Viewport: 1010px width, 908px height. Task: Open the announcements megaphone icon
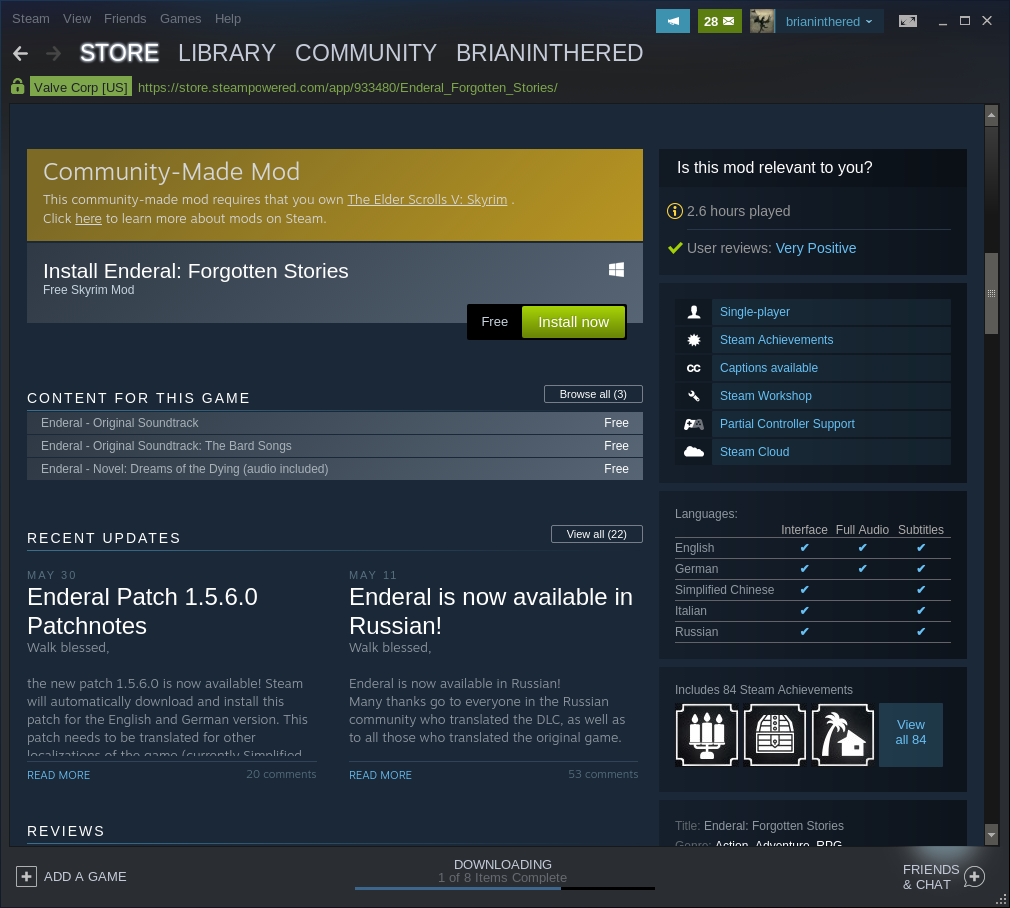pos(672,21)
